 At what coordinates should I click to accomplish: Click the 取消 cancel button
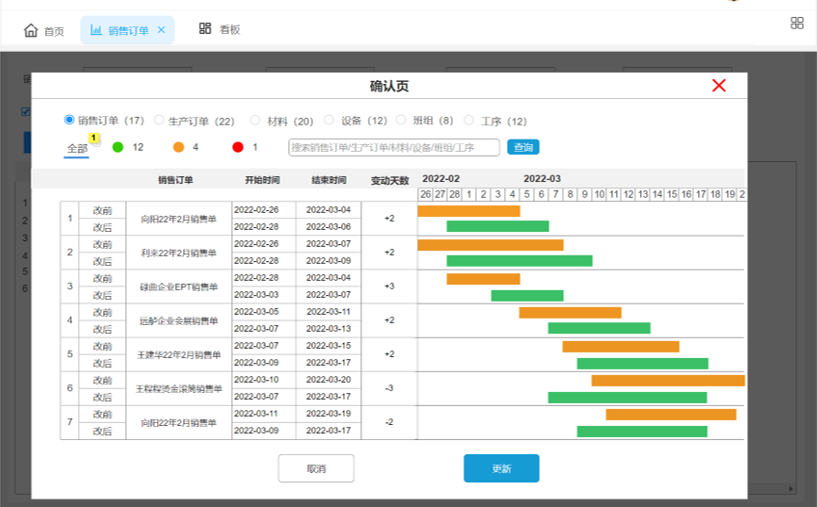pyautogui.click(x=316, y=468)
